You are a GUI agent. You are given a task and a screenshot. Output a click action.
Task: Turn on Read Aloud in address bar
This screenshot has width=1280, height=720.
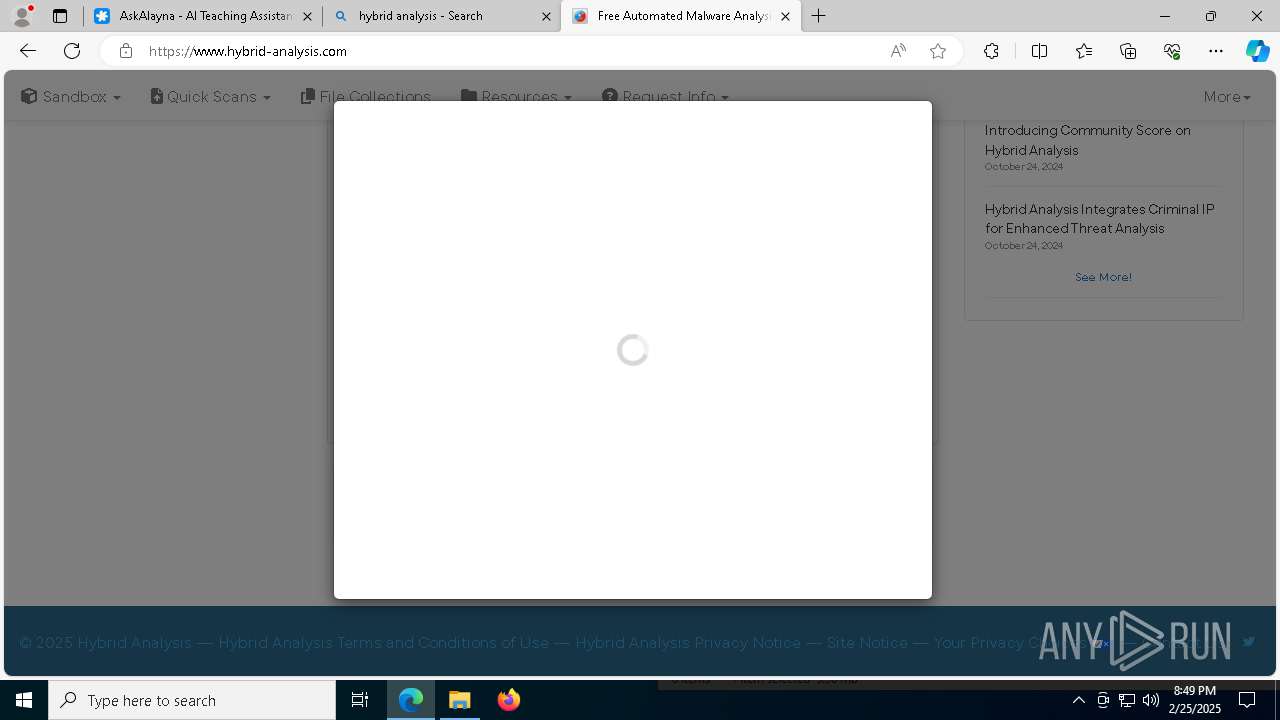click(x=898, y=51)
